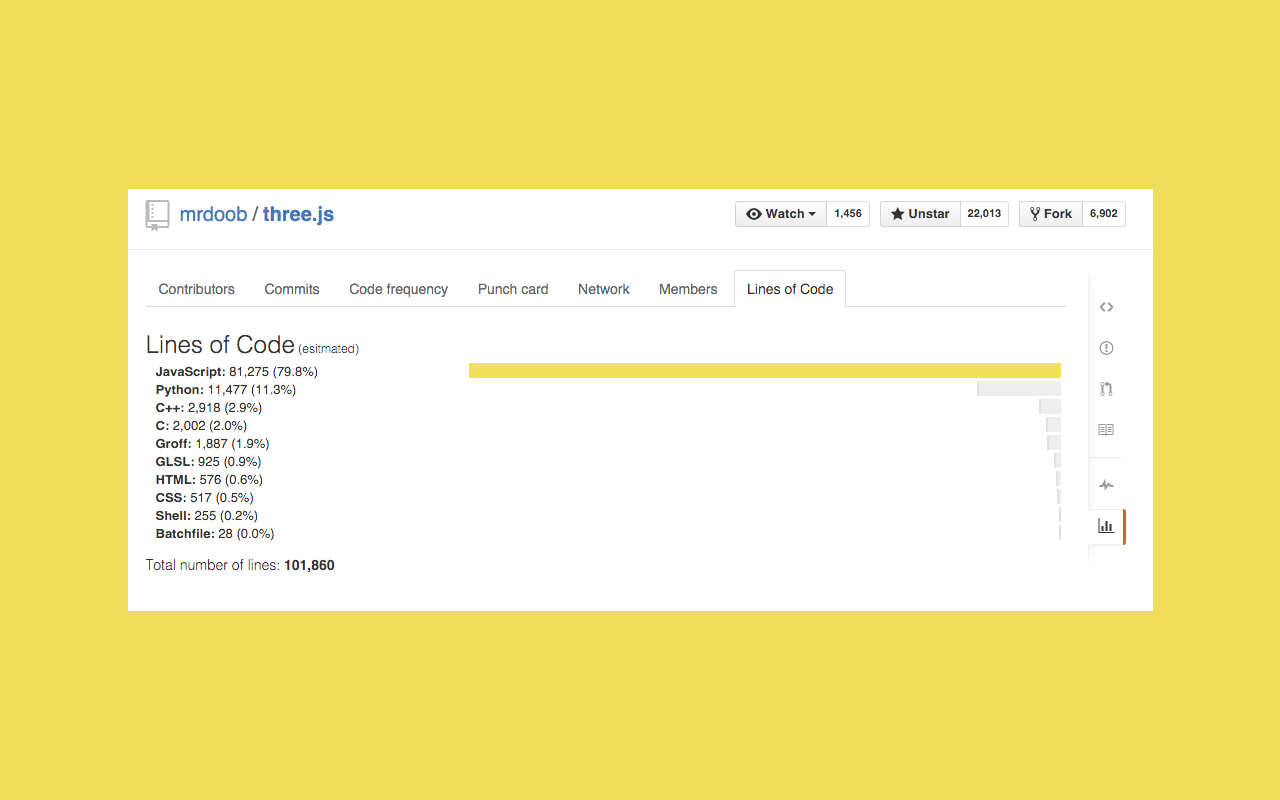Click the yellow JavaScript bar
This screenshot has width=1280, height=800.
764,371
